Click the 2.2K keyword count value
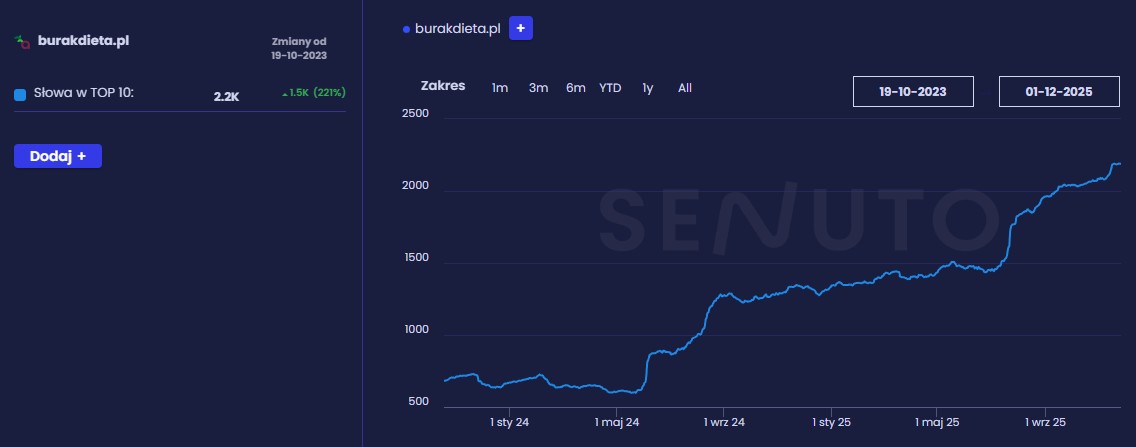The width and height of the screenshot is (1136, 447). pos(226,97)
